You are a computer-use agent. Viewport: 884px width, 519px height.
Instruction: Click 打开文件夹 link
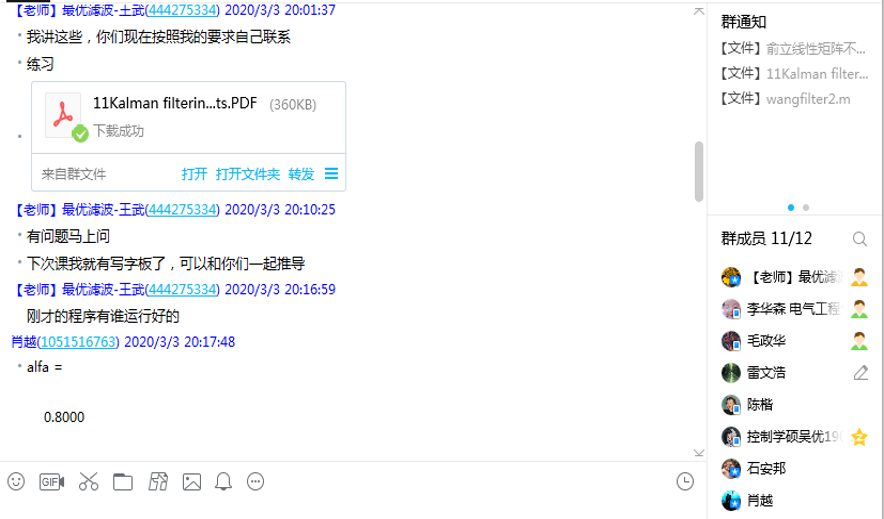[247, 174]
